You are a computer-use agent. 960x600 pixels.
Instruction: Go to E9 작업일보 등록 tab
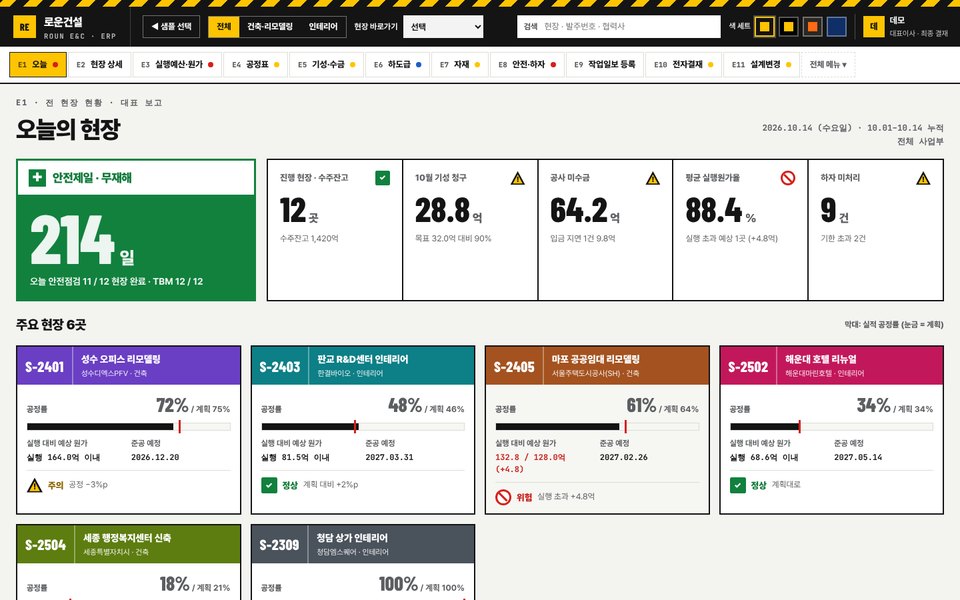tap(605, 64)
